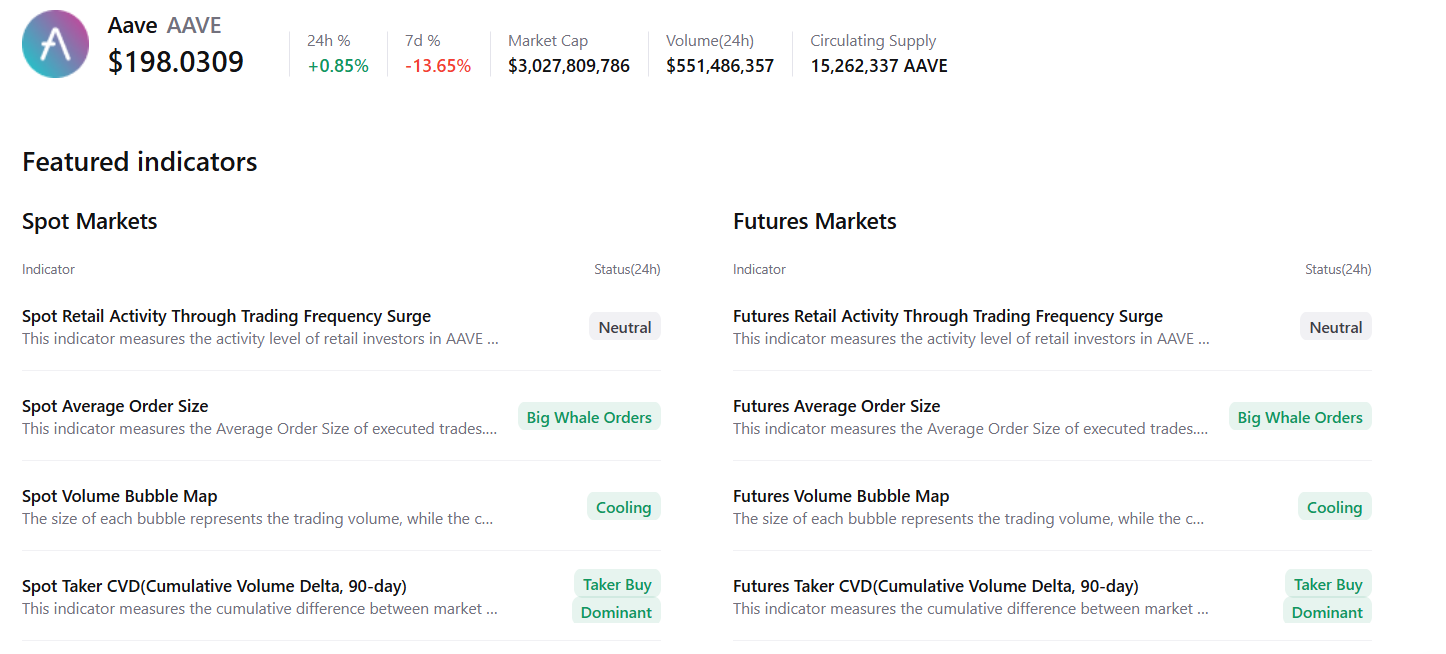The width and height of the screenshot is (1446, 654).
Task: Click Taker Buy Dominant badge in Futures Markets
Action: click(1327, 597)
